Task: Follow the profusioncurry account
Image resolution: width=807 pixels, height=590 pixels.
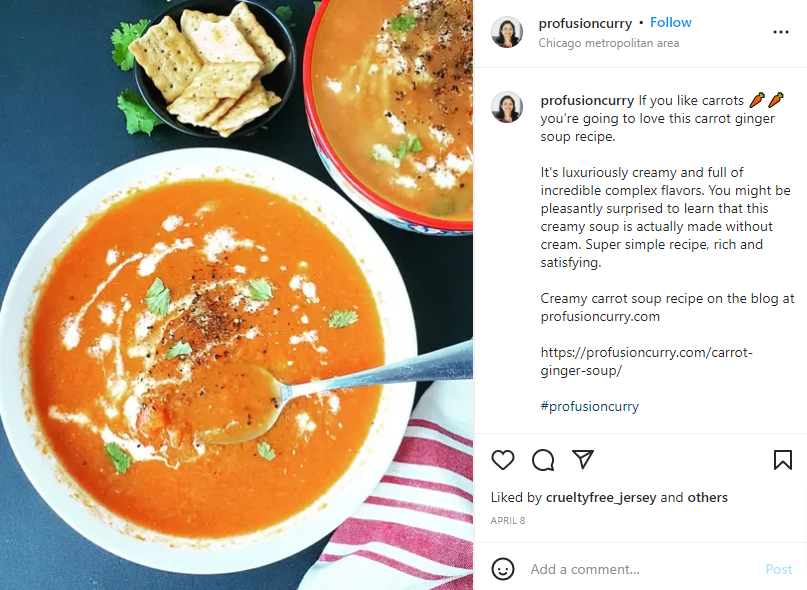Action: coord(671,23)
